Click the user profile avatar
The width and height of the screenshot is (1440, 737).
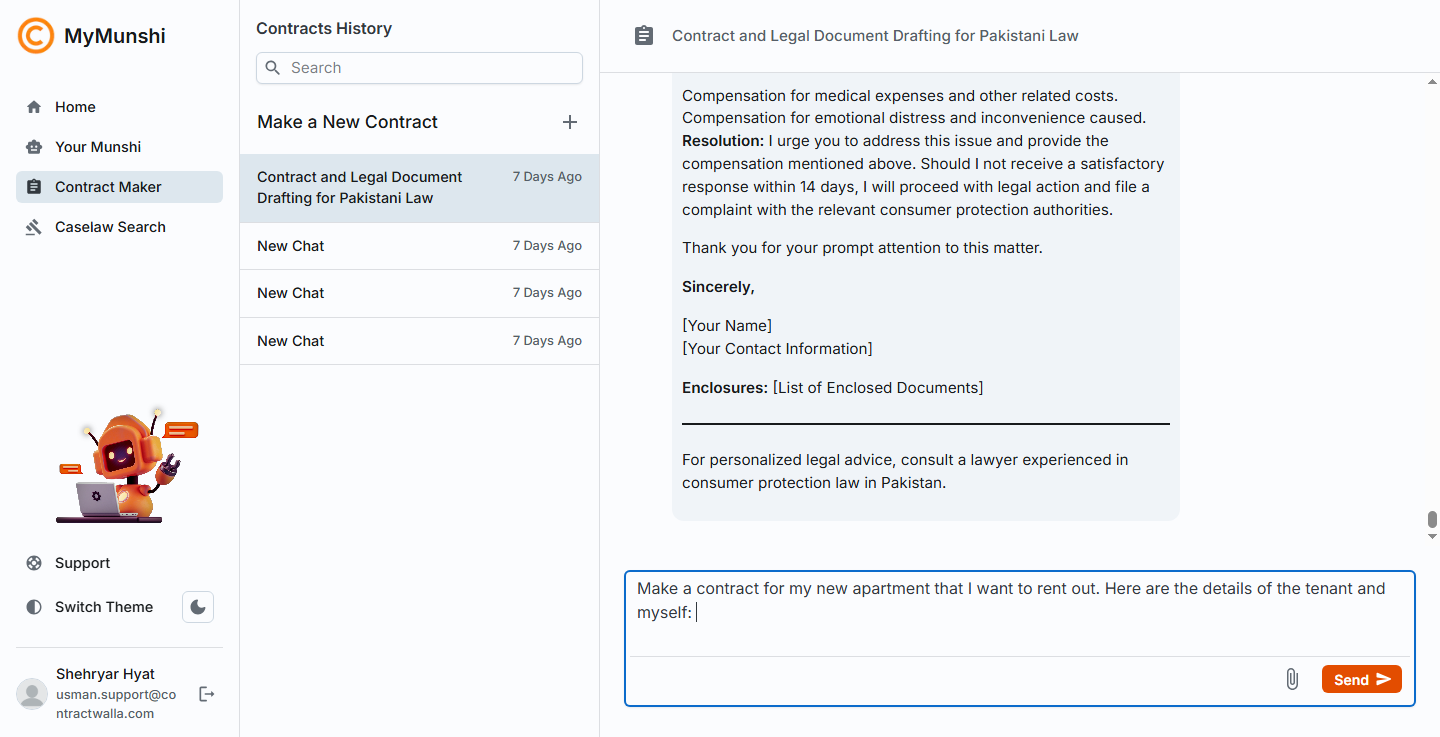(33, 694)
